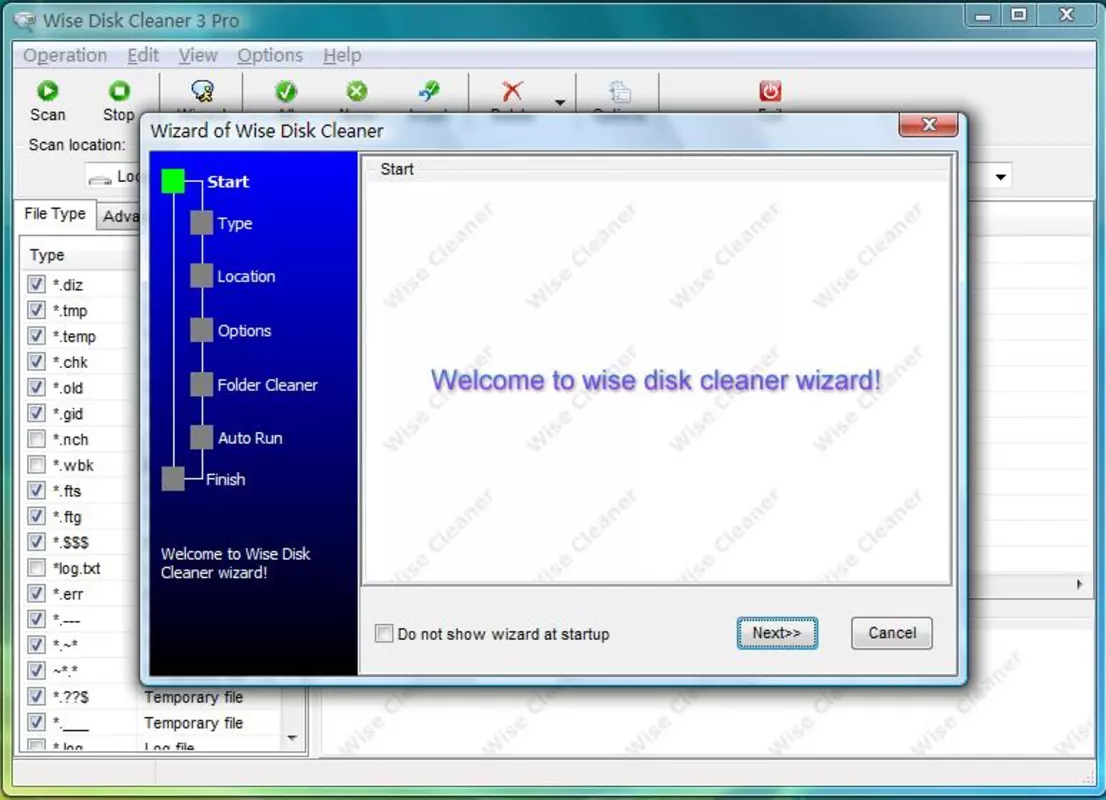The height and width of the screenshot is (800, 1106).
Task: Click the options document toolbar icon
Action: (619, 92)
